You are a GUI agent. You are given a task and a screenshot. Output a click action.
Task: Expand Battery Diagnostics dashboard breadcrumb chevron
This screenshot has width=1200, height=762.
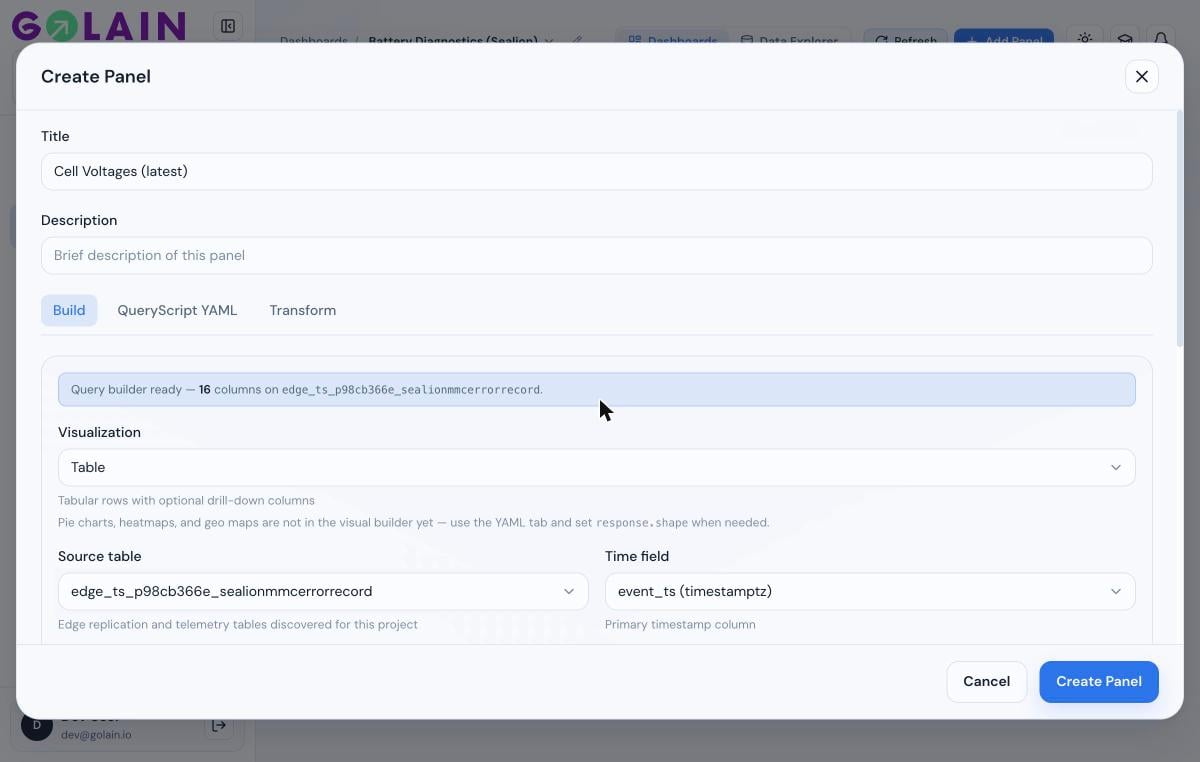[549, 41]
